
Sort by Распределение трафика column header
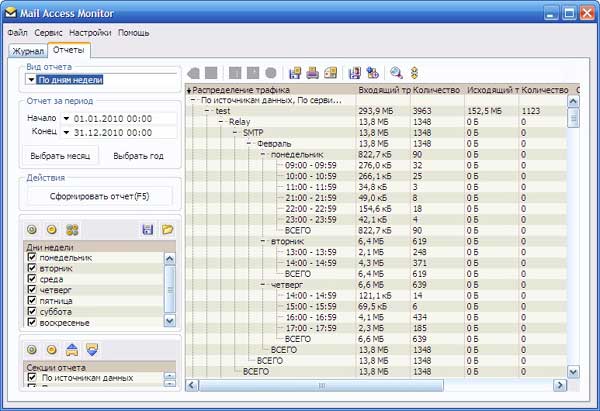271,90
